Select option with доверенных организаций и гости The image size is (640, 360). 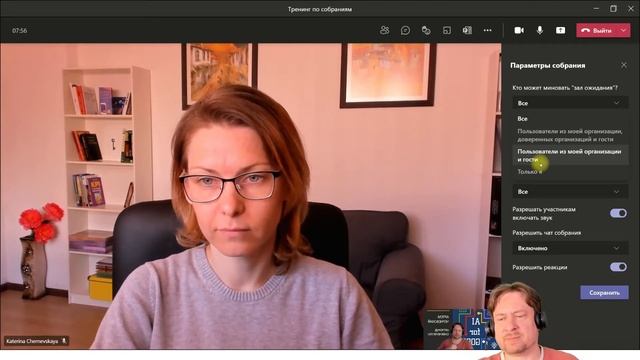tap(570, 135)
